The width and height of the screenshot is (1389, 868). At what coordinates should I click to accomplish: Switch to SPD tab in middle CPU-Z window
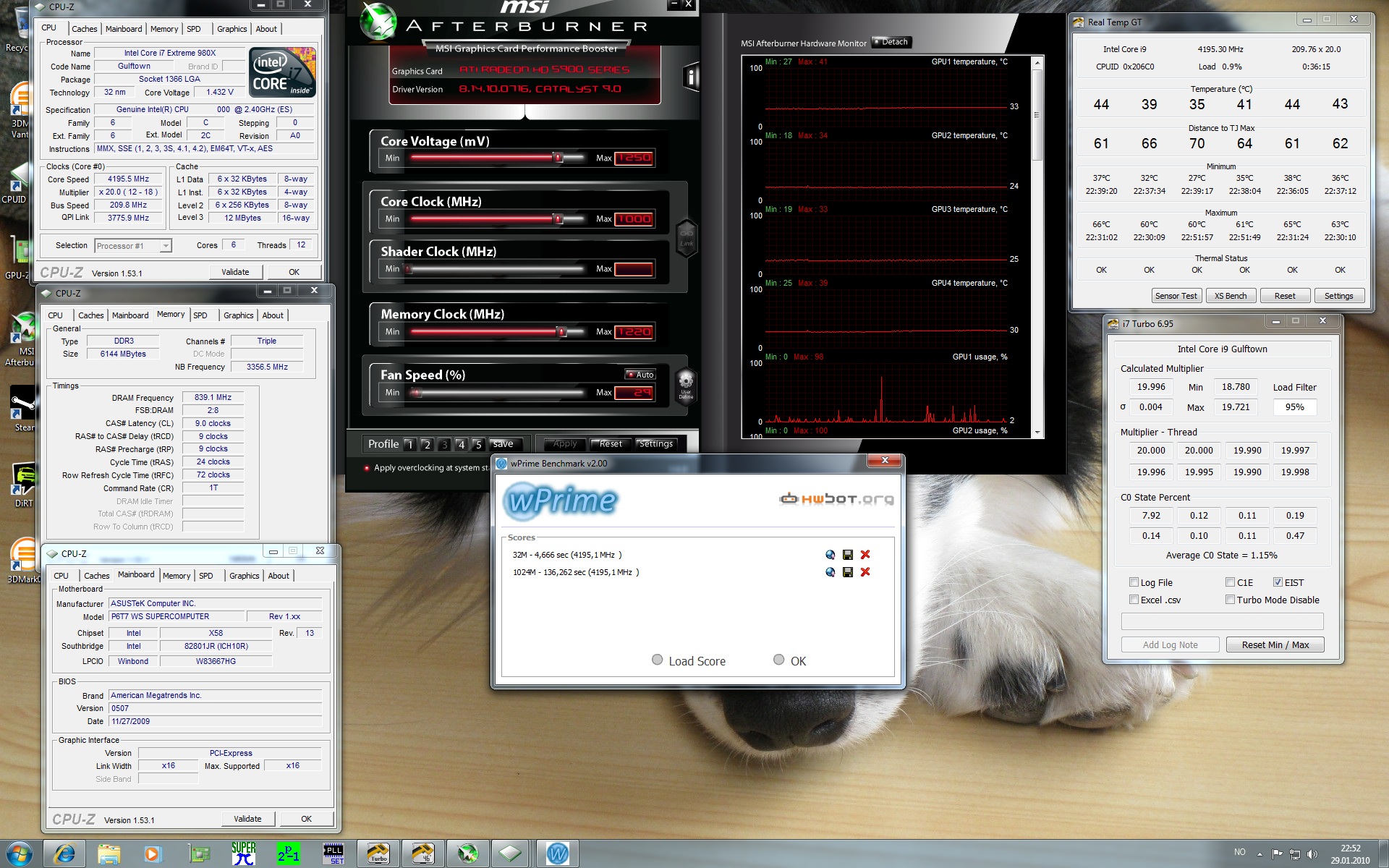click(200, 315)
